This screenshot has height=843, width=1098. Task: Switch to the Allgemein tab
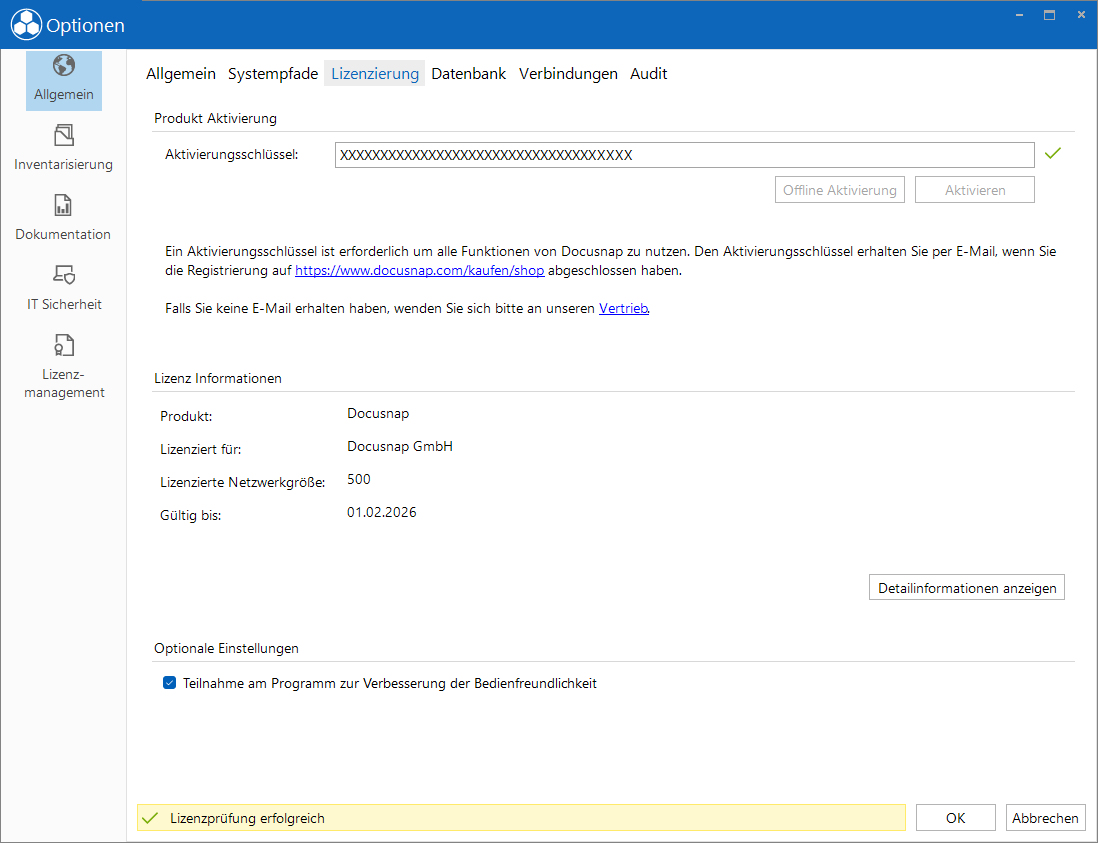(181, 74)
